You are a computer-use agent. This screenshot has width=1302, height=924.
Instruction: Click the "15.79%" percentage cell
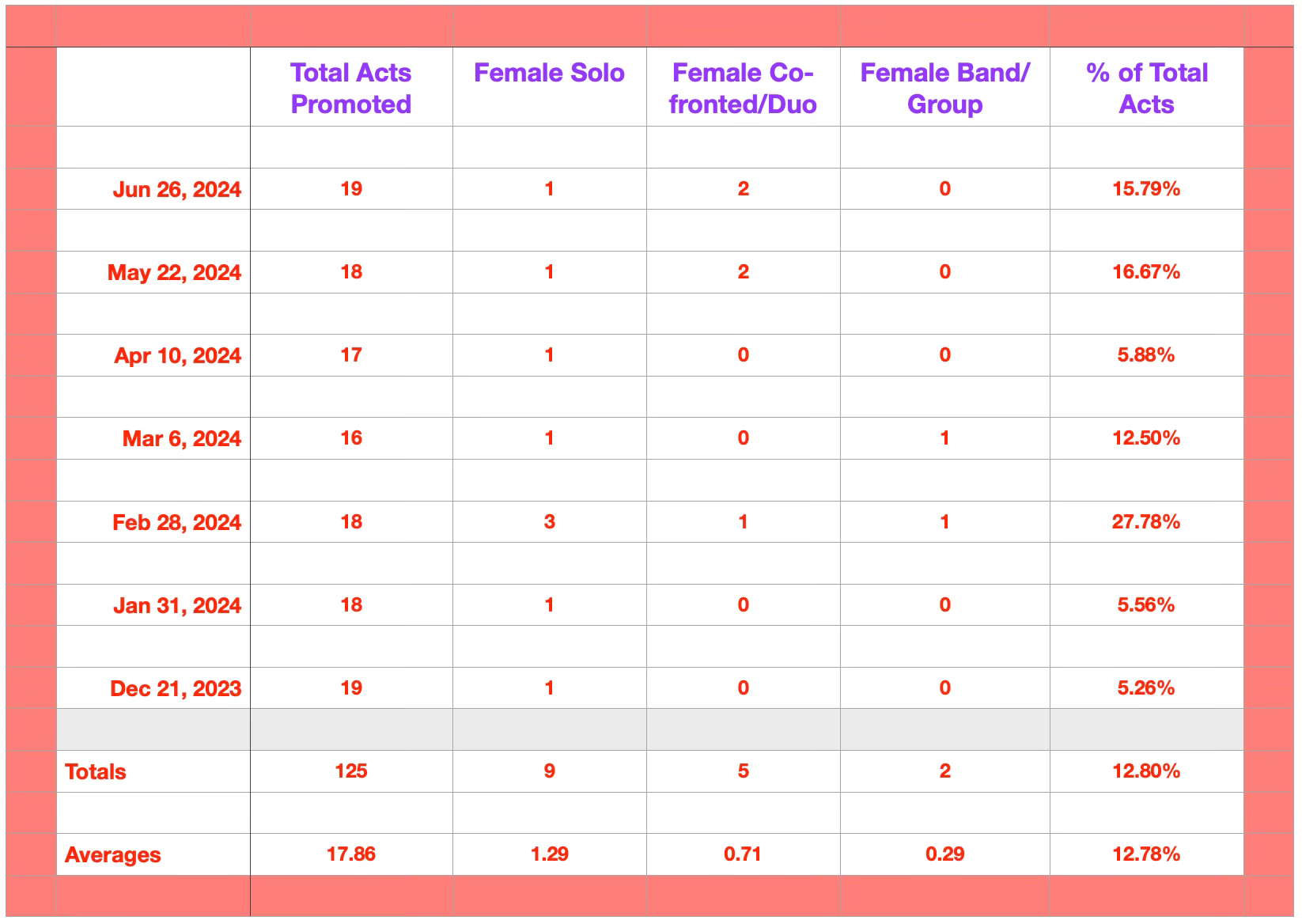coord(1146,188)
